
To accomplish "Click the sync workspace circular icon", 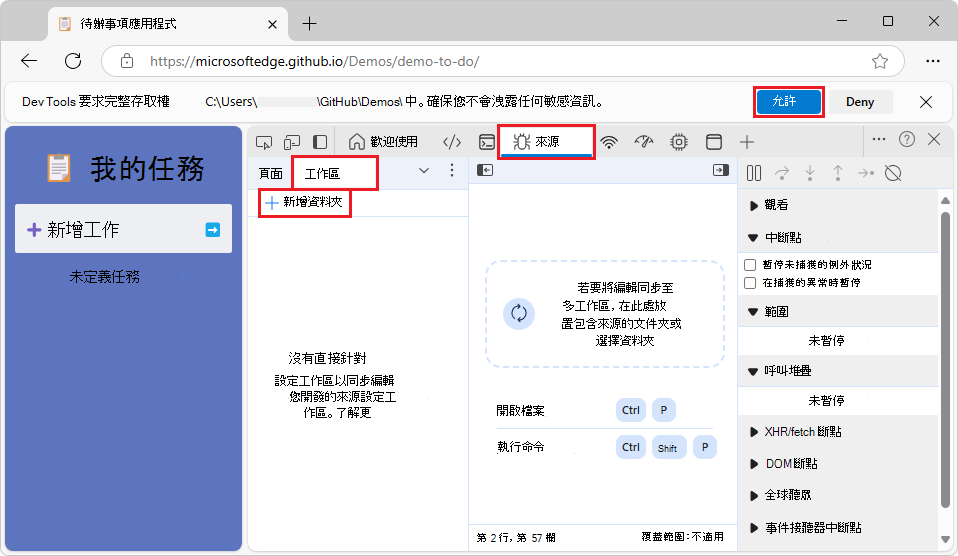I will click(x=519, y=313).
